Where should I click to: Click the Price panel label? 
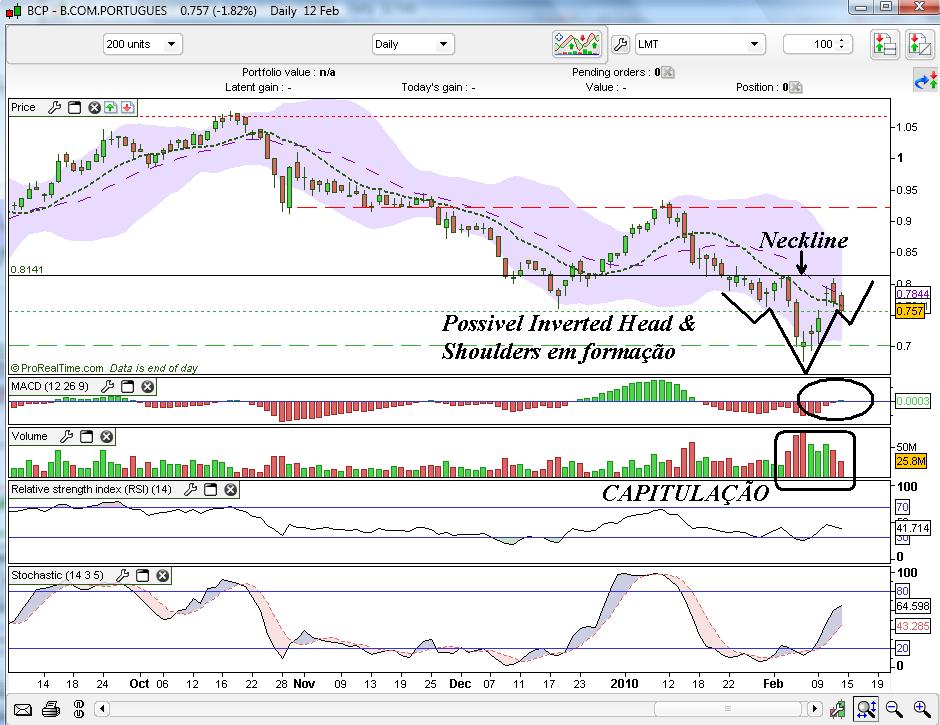point(23,107)
